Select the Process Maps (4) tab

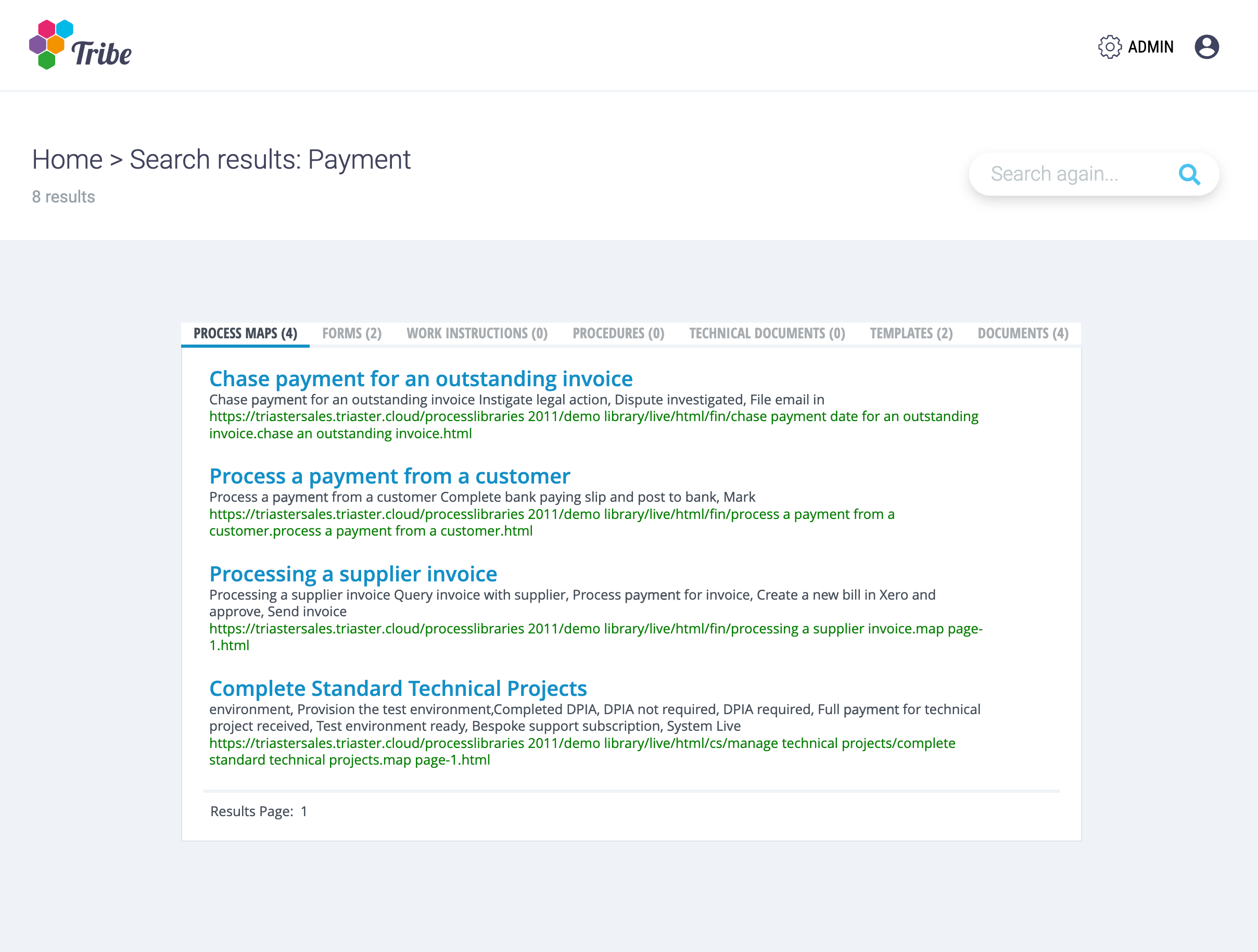[245, 333]
